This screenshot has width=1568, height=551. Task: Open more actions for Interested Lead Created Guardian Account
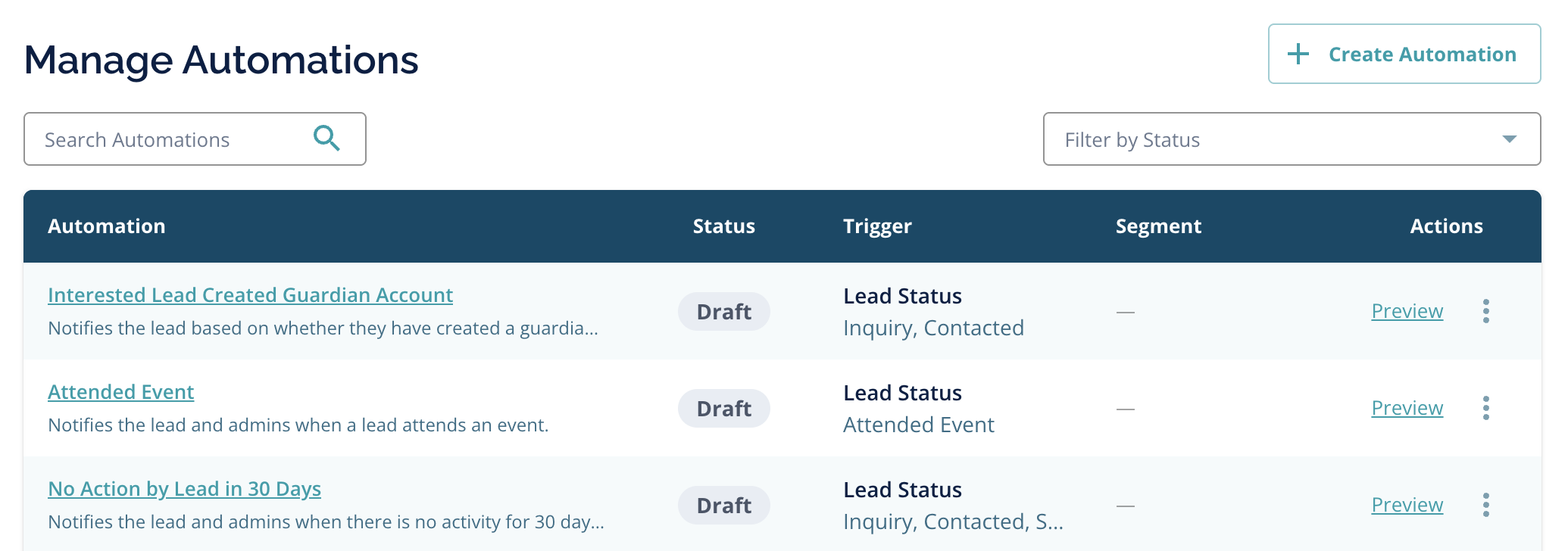[x=1486, y=311]
